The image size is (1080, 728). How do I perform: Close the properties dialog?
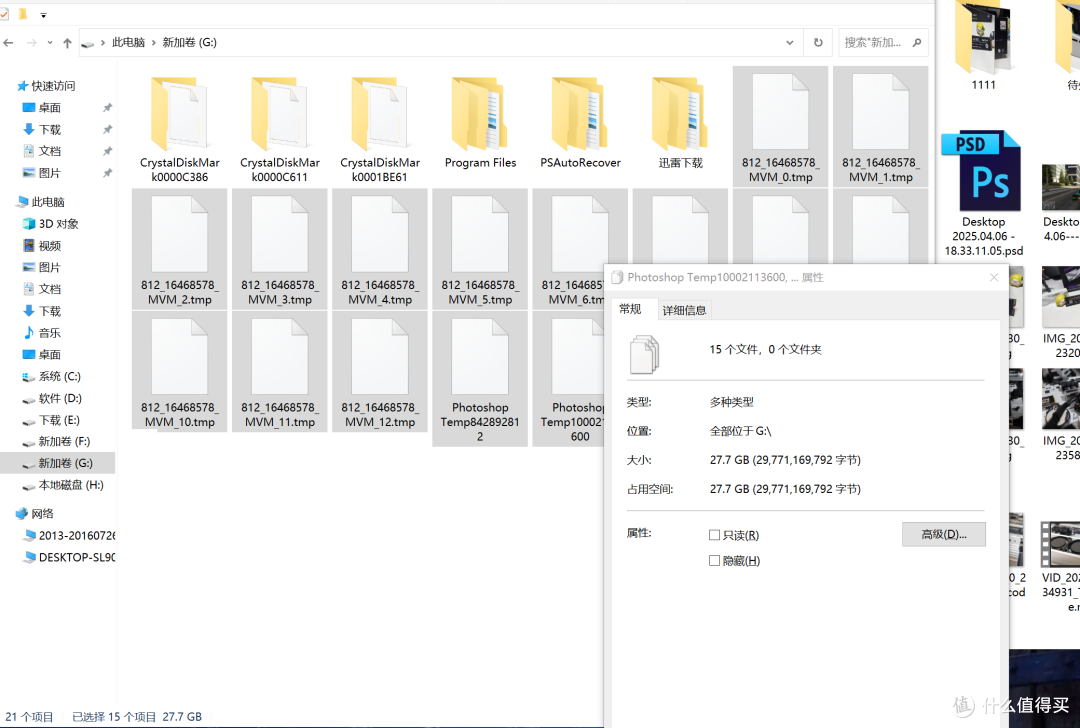pyautogui.click(x=993, y=278)
